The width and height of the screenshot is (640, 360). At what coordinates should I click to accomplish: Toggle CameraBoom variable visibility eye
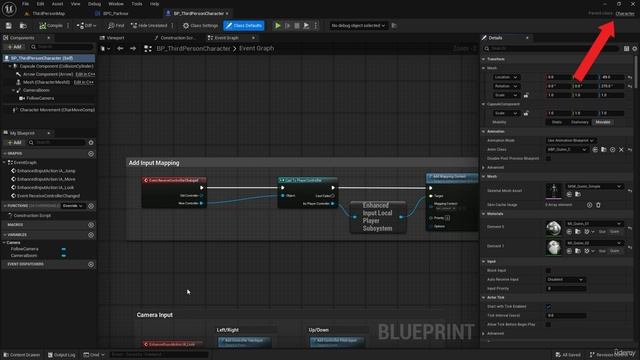coord(64,256)
